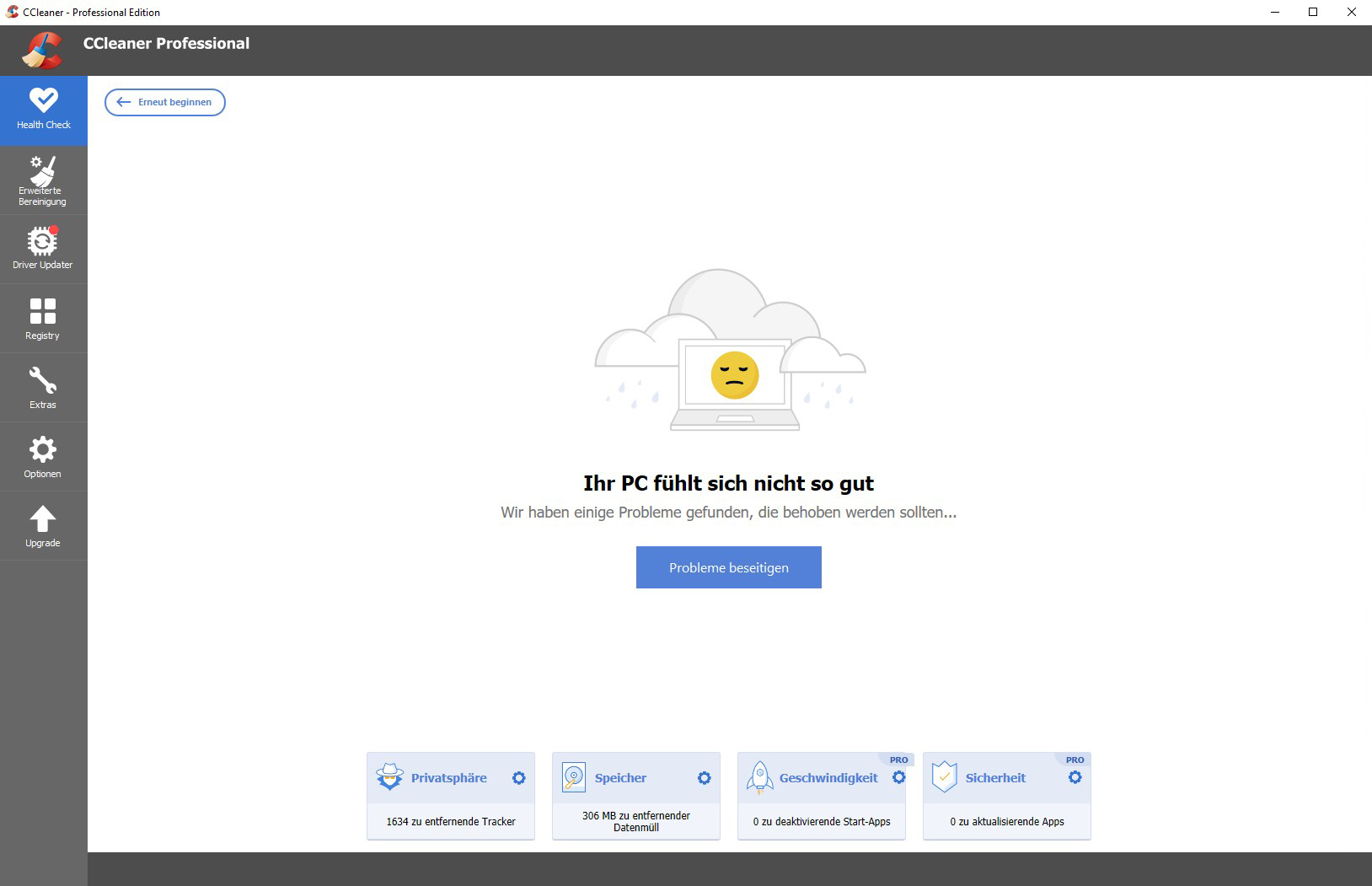
Task: Open the Registry section
Action: point(43,319)
